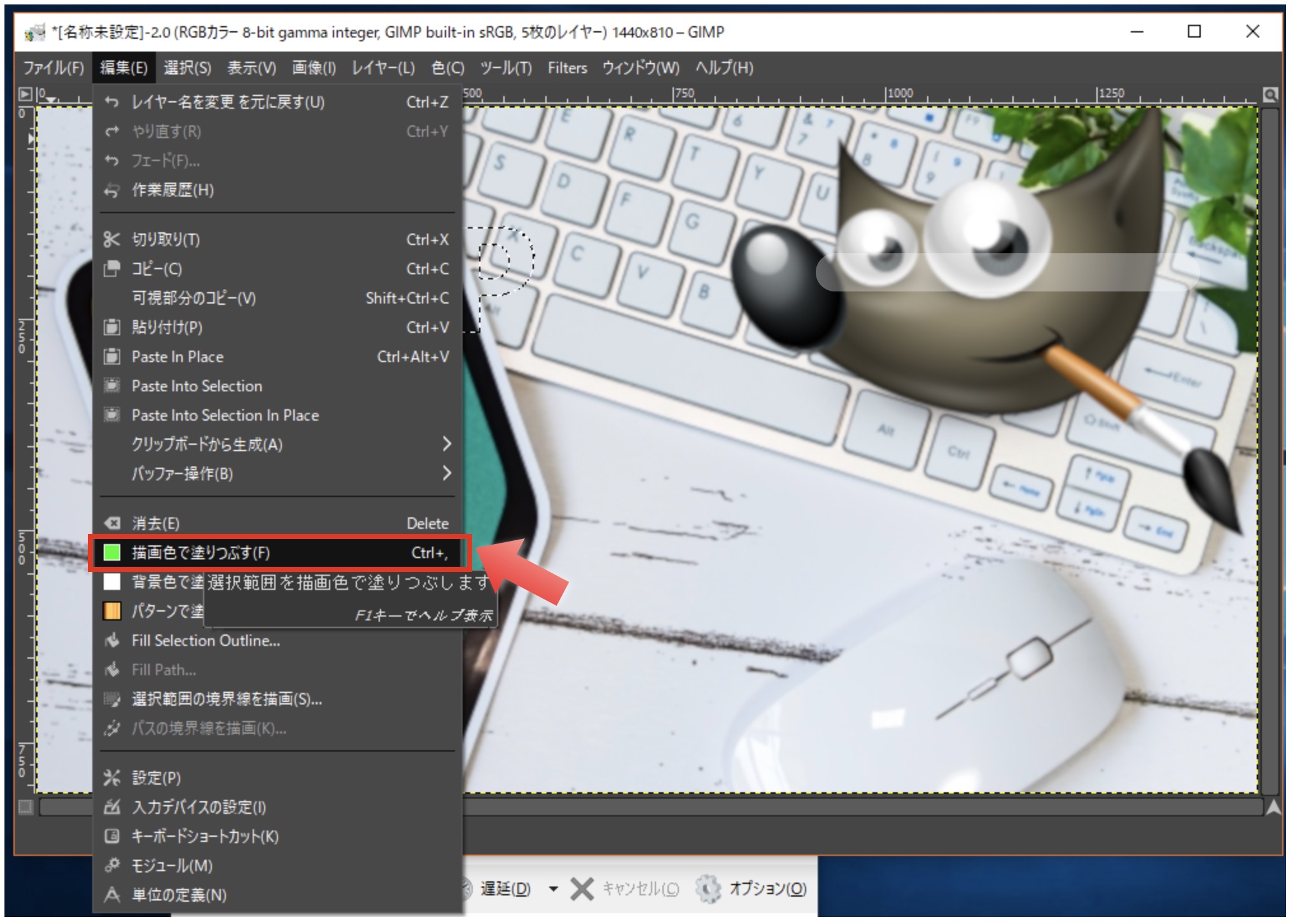Click the horizontal scrollbar below canvas
This screenshot has height=924, width=1293.
[652, 807]
